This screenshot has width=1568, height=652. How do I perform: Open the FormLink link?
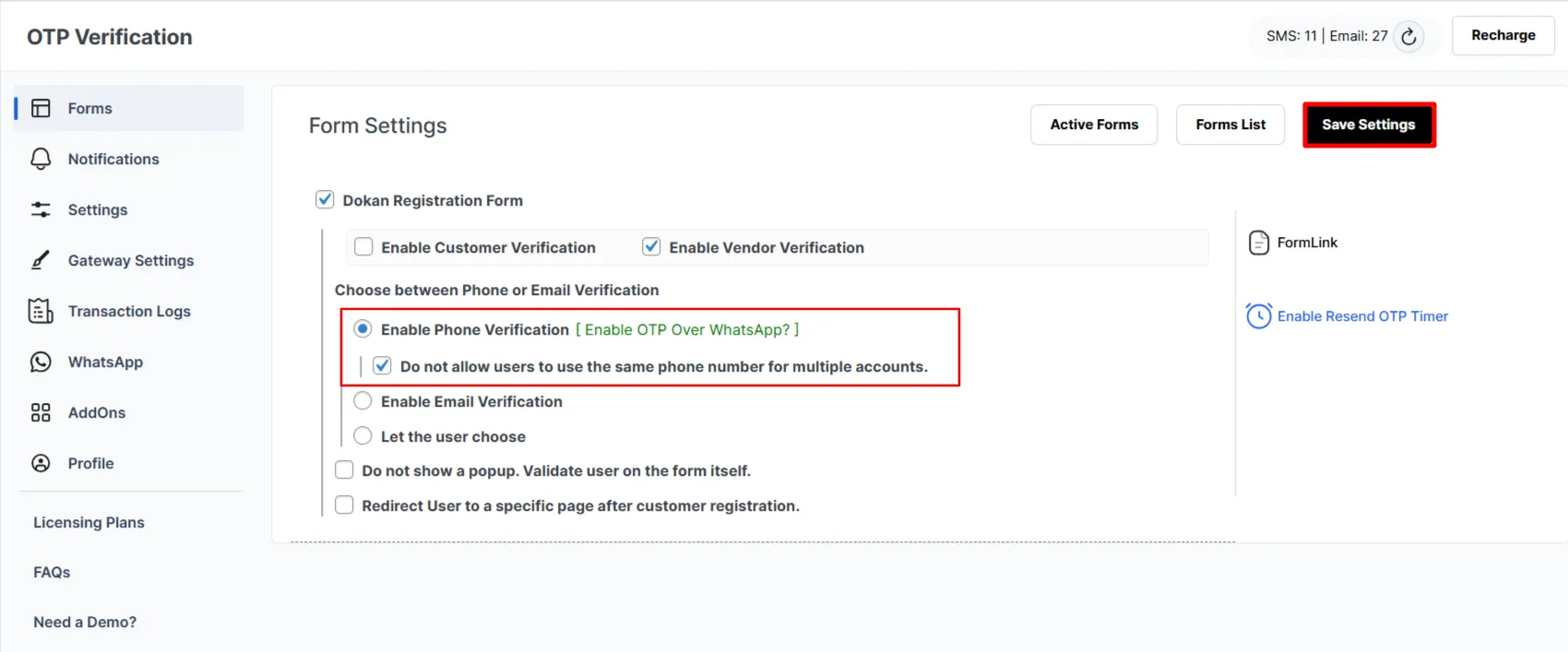pos(1307,243)
